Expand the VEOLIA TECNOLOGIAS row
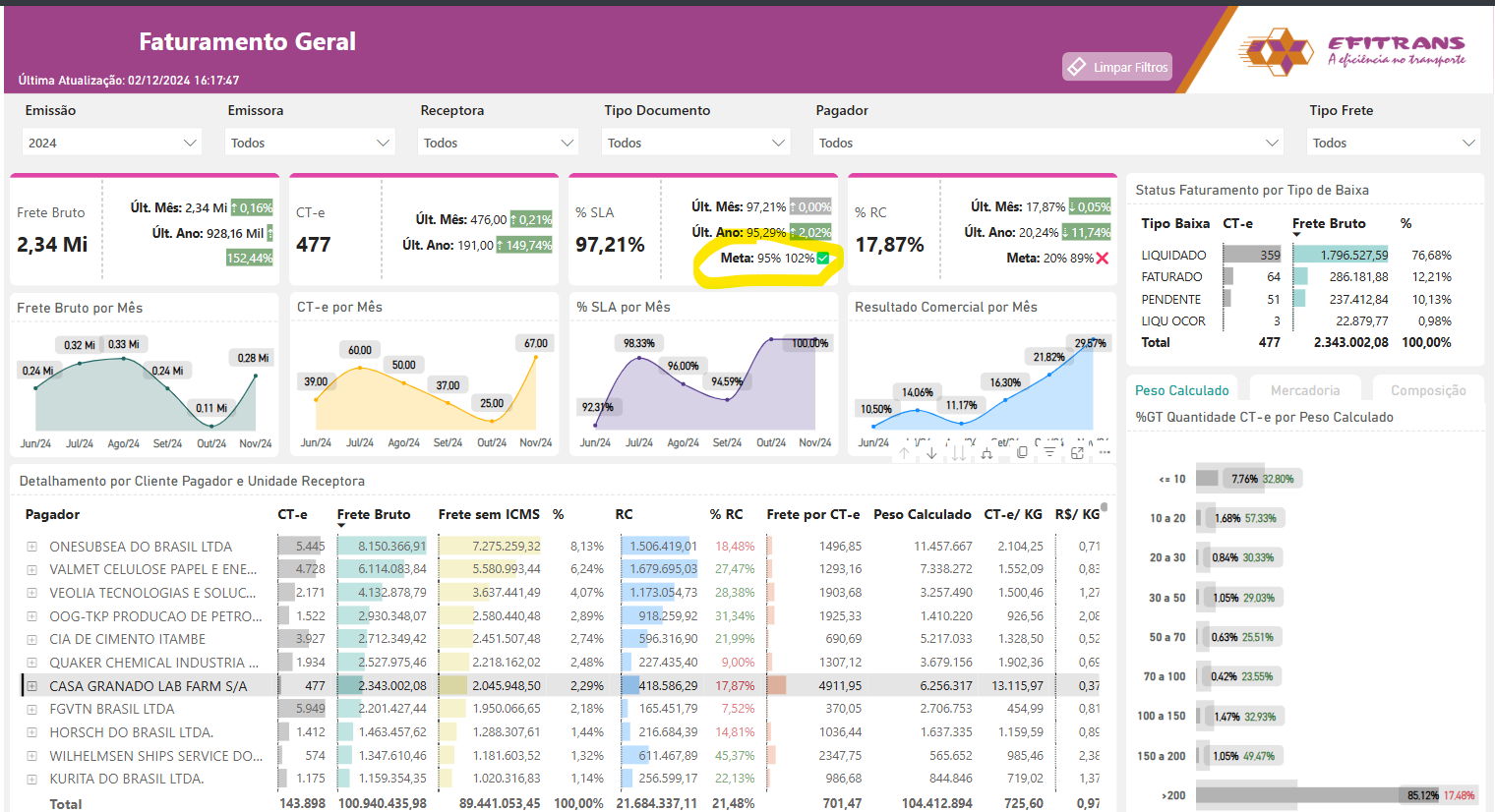This screenshot has width=1495, height=812. pos(31,593)
